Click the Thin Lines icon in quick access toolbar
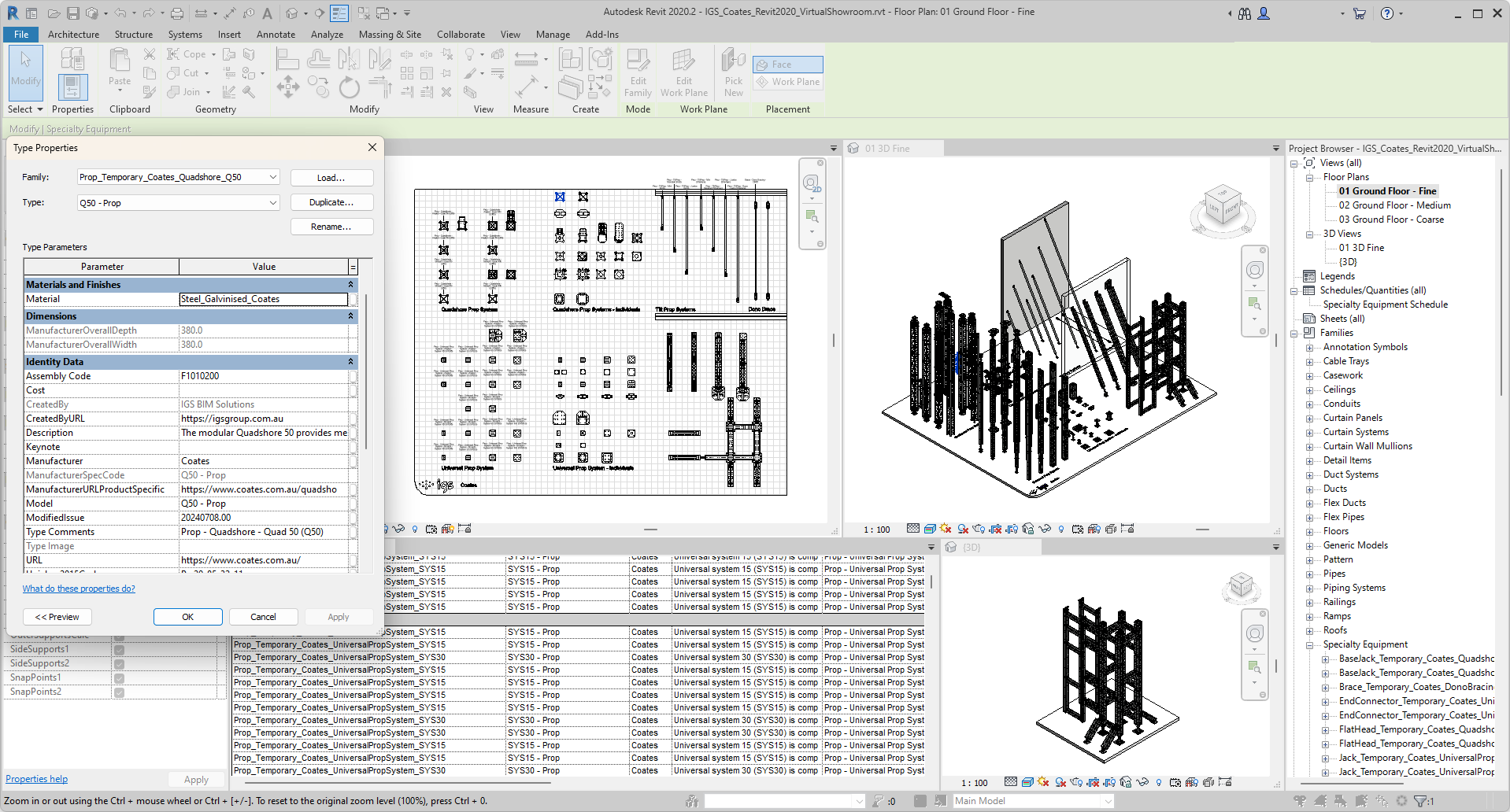 pos(339,13)
